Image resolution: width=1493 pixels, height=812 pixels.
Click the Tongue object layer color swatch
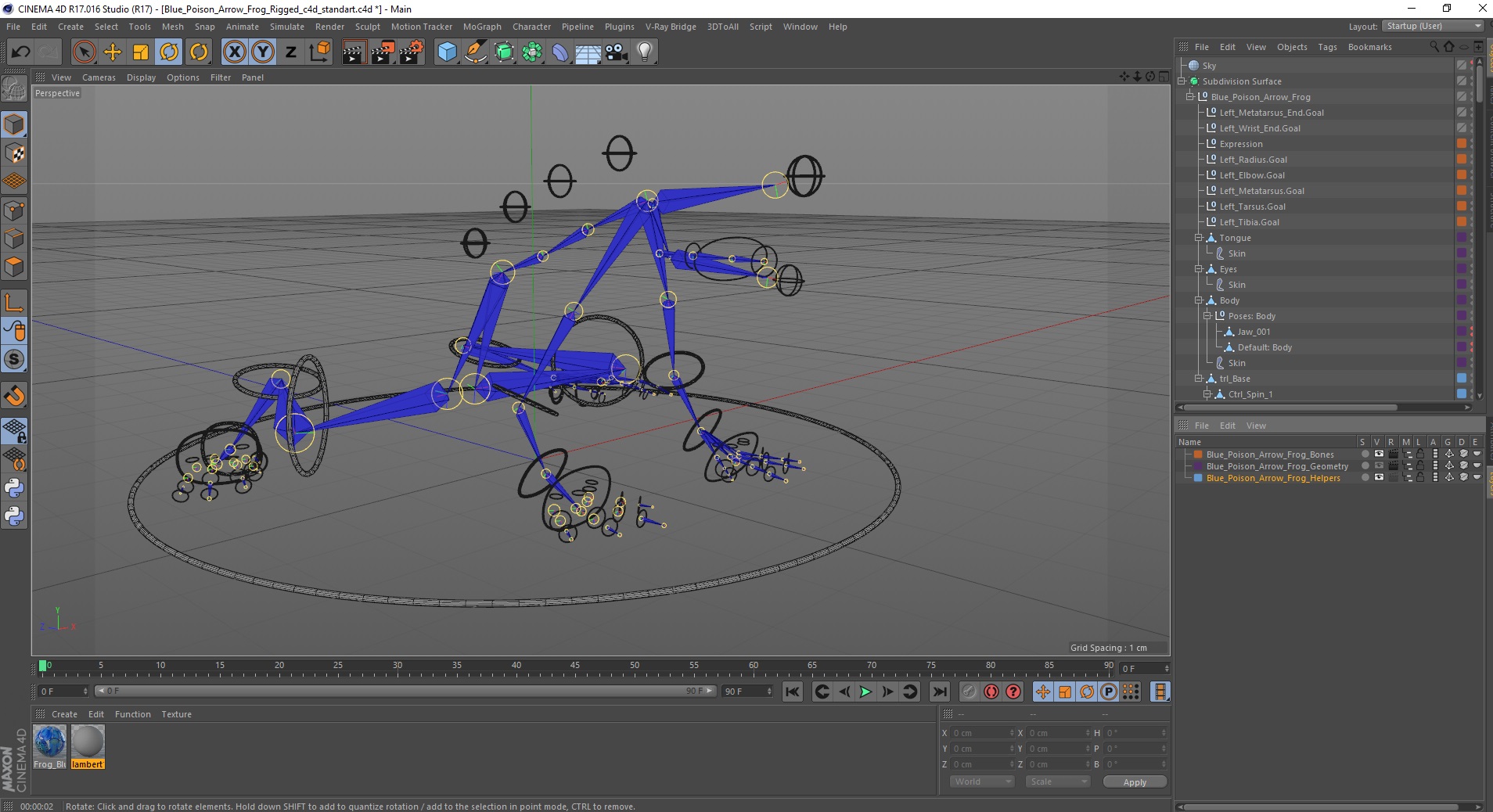click(1461, 238)
